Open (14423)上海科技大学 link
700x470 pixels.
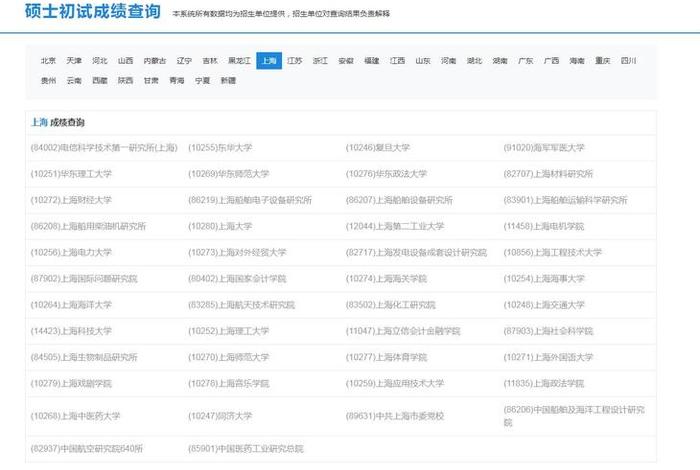pos(71,331)
